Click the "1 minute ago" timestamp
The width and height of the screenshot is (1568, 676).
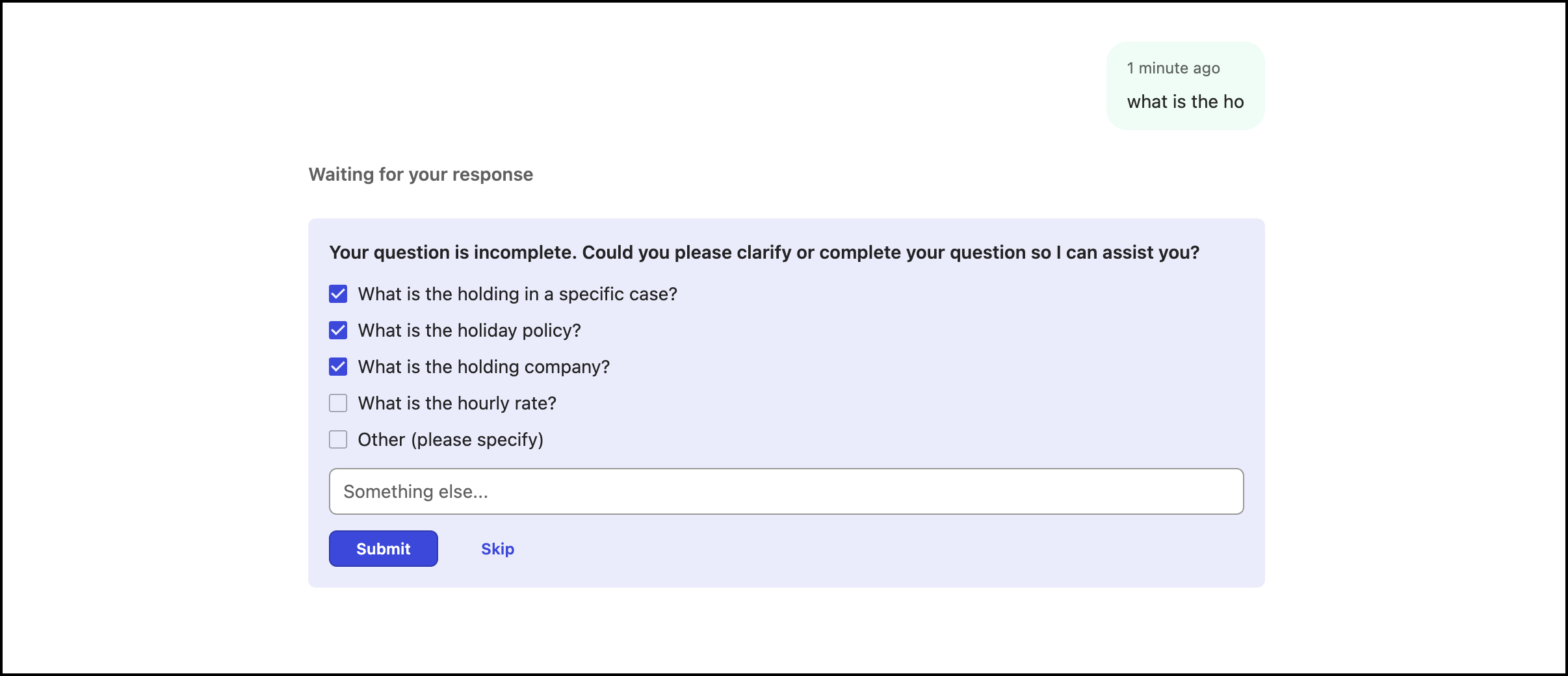coord(1173,67)
